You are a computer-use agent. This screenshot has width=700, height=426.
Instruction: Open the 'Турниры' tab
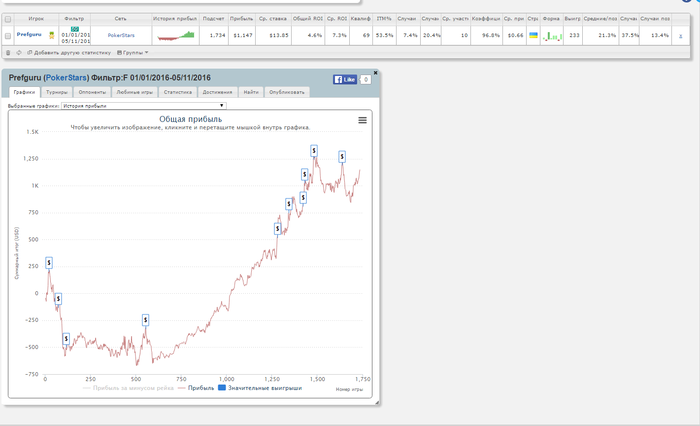57,92
